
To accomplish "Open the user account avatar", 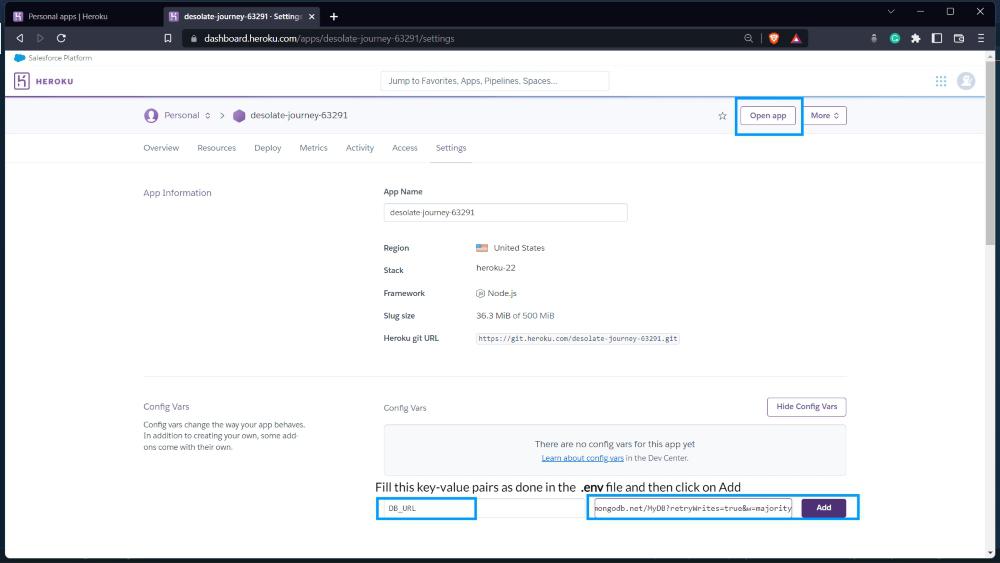I will [966, 81].
